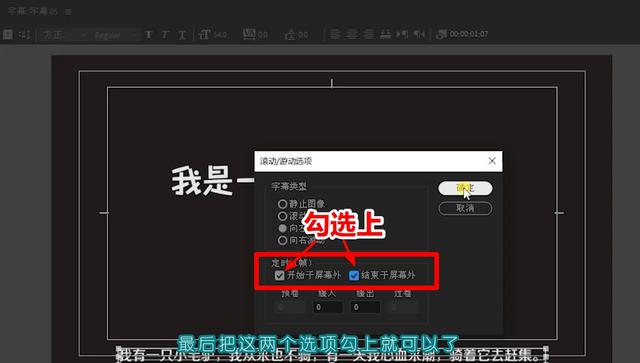
Task: Align title text left
Action: [x=335, y=35]
